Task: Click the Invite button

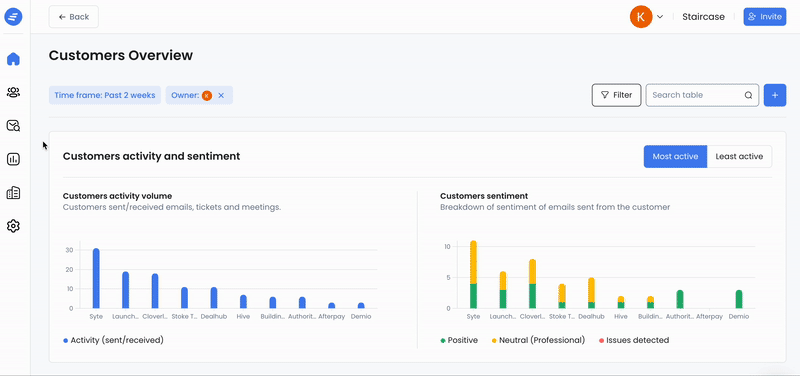Action: coord(764,17)
